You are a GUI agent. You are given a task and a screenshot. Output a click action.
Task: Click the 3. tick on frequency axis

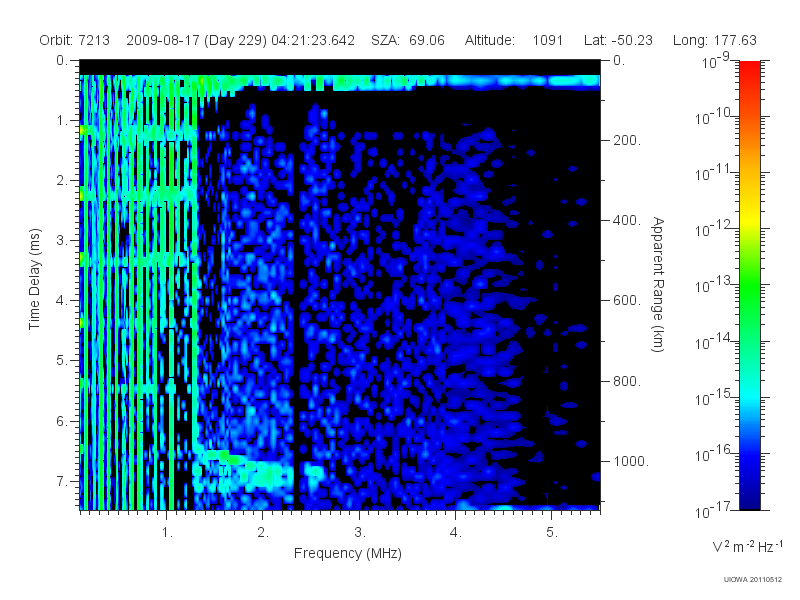(x=360, y=533)
